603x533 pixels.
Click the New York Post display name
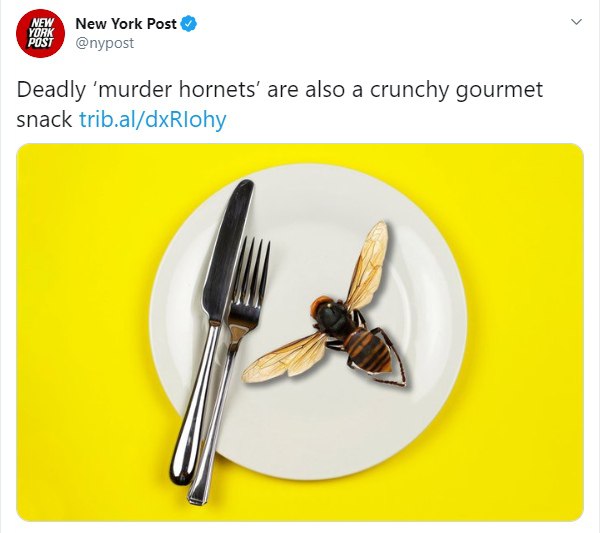click(126, 24)
